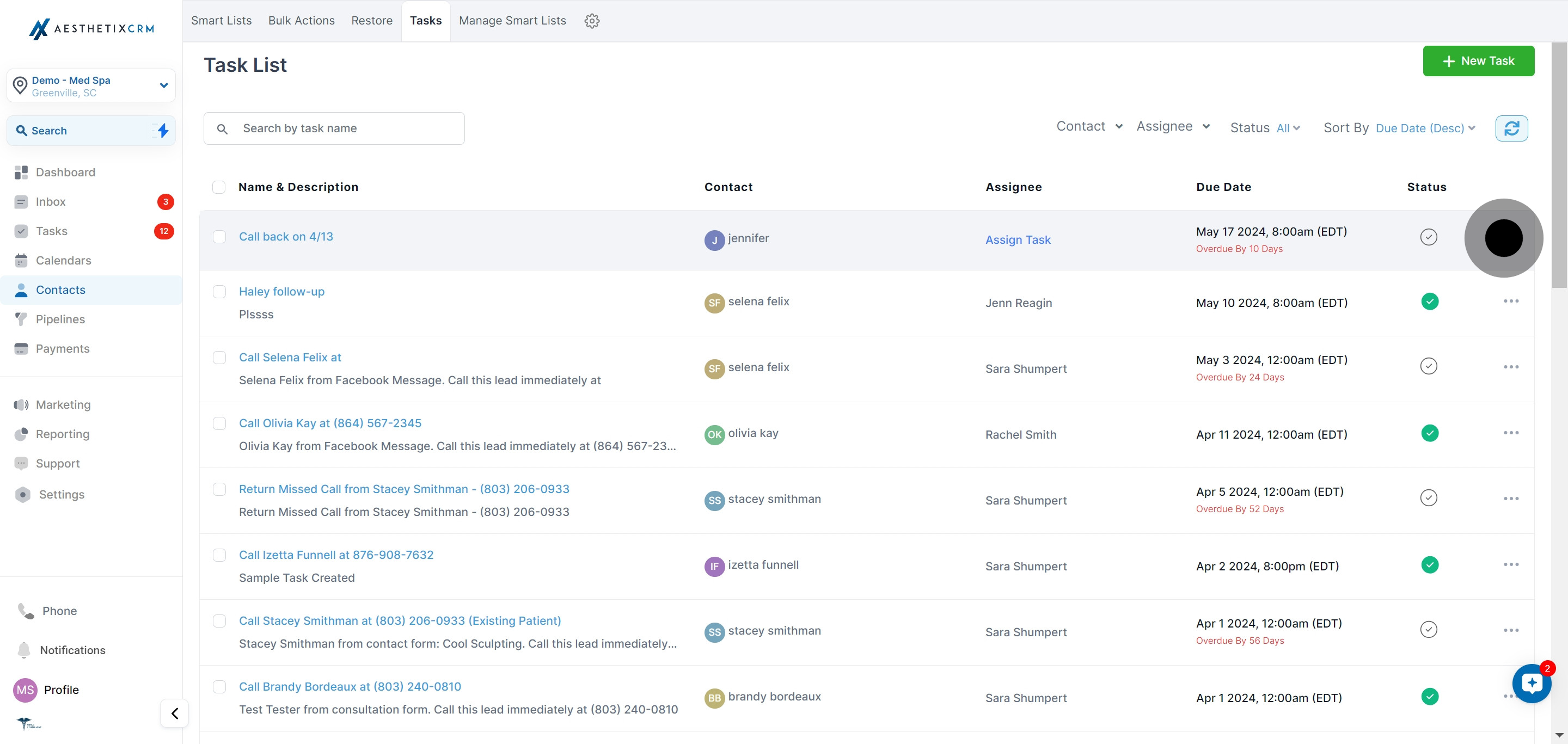1568x744 pixels.
Task: Open the Assignee filter dropdown
Action: coord(1173,126)
